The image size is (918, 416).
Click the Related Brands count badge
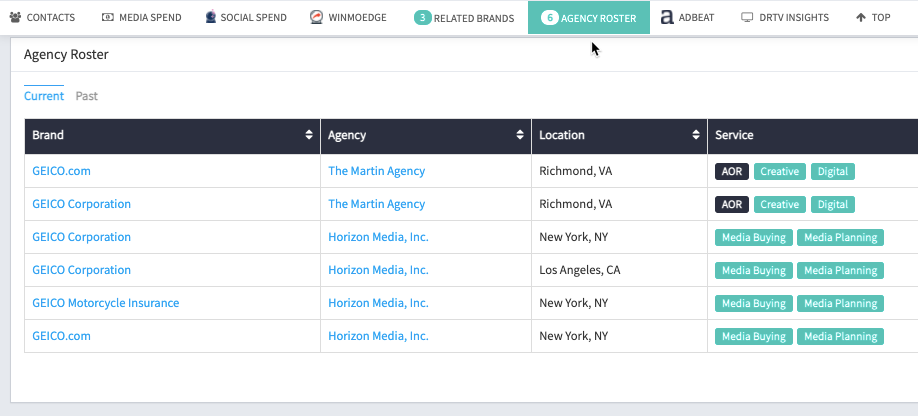pyautogui.click(x=422, y=18)
